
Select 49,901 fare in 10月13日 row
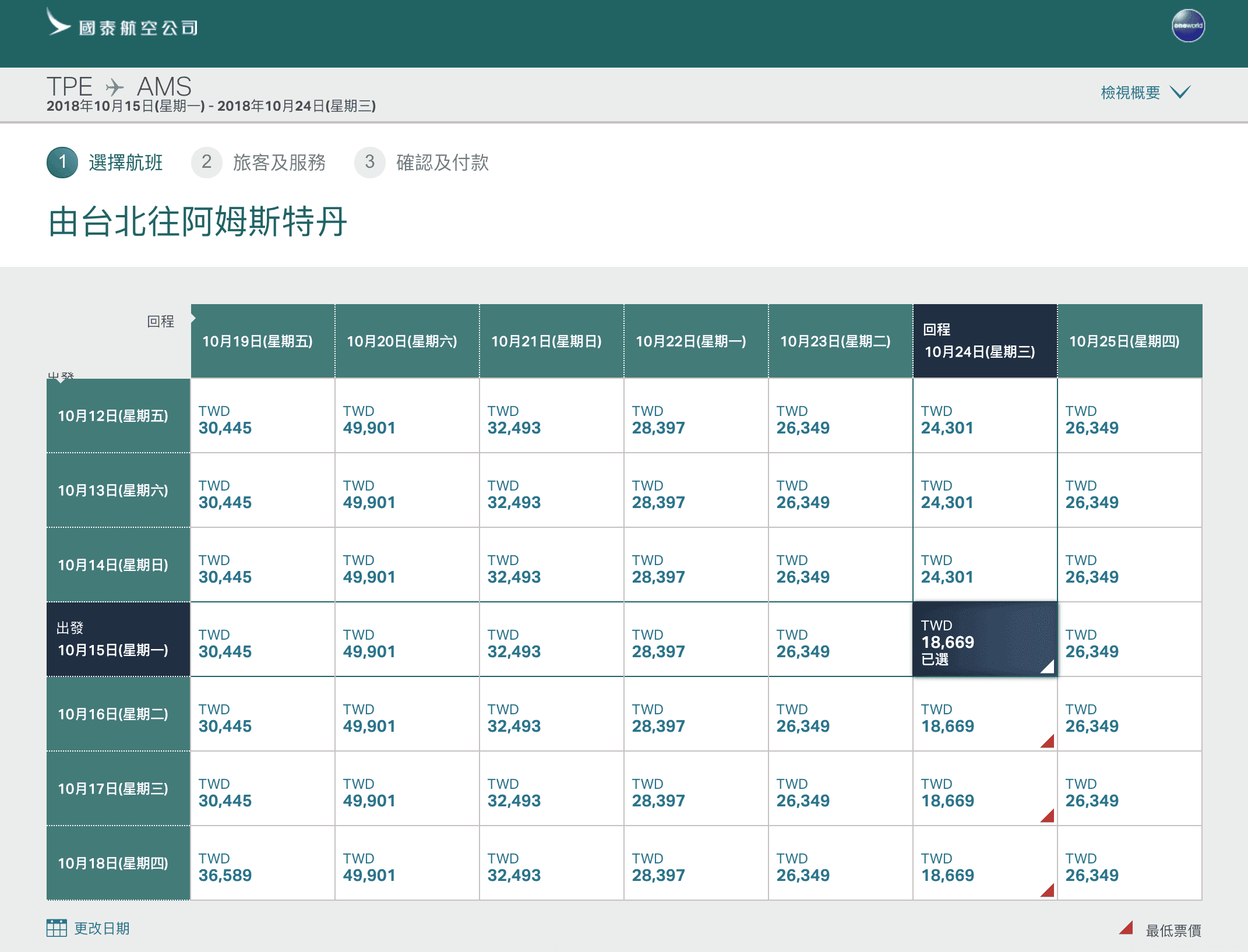[407, 490]
